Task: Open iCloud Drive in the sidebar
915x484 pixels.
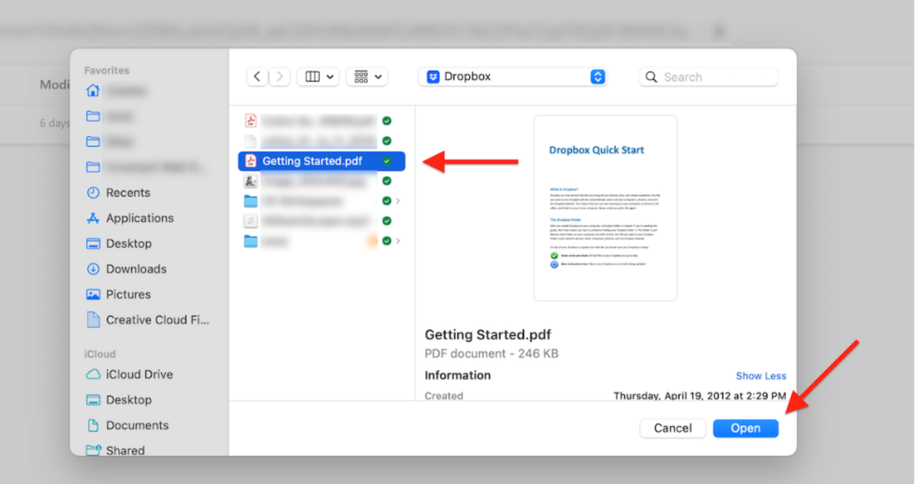Action: 129,374
